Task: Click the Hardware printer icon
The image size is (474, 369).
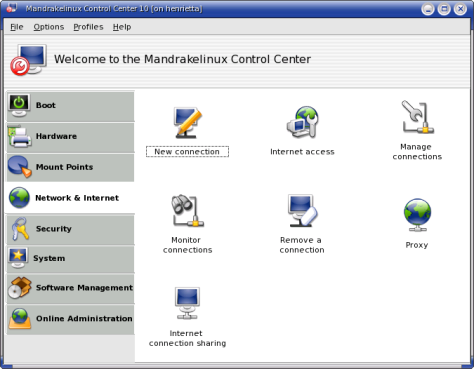Action: point(20,136)
